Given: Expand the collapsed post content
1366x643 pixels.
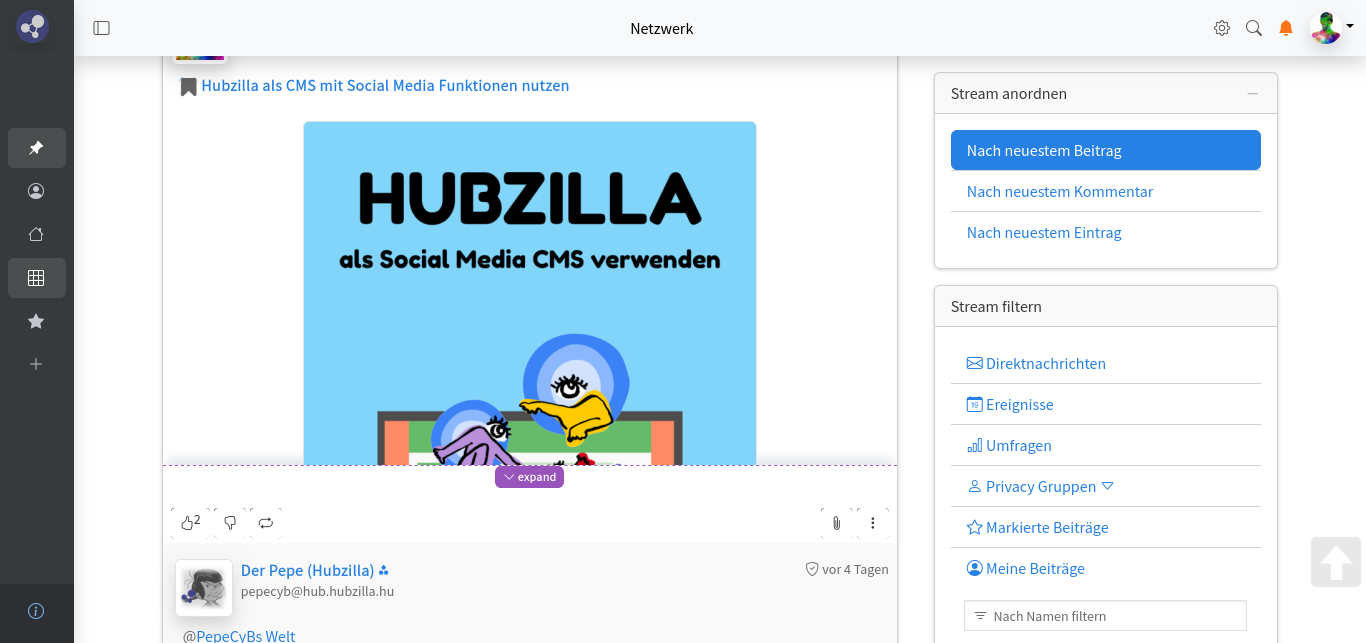Looking at the screenshot, I should tap(529, 477).
